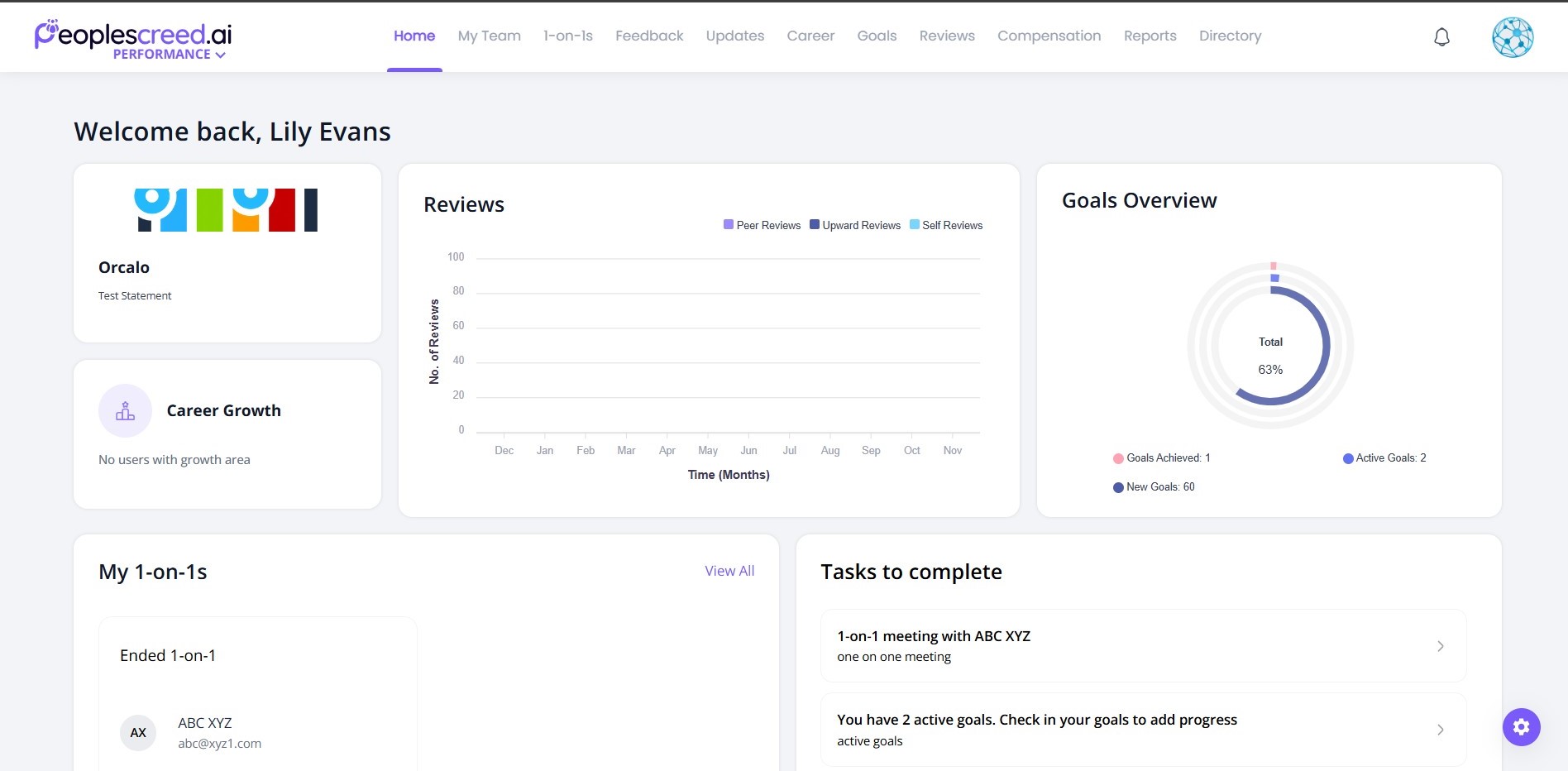
Task: Click the purple settings gear button
Action: tap(1521, 727)
